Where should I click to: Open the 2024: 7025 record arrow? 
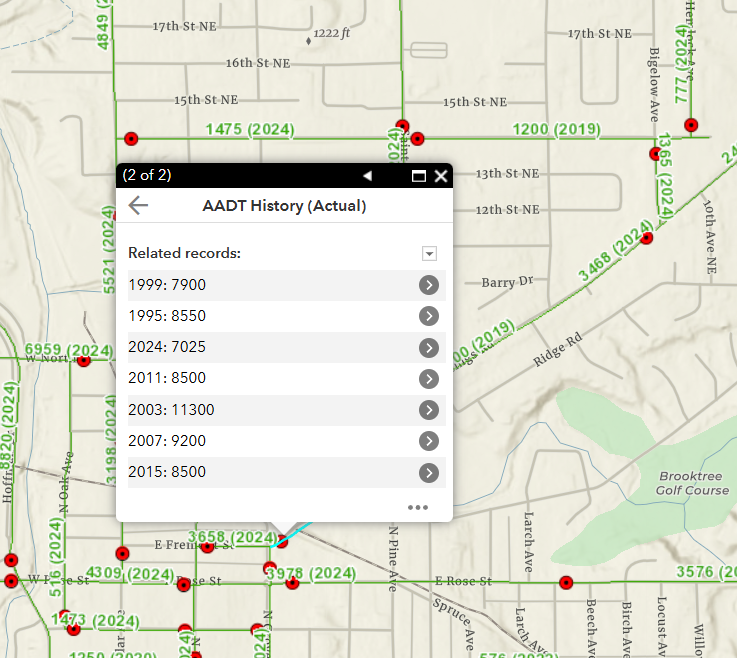point(429,348)
